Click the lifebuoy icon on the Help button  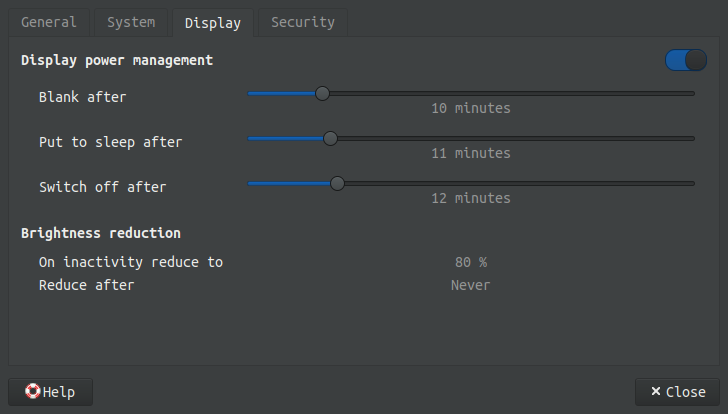coord(32,392)
